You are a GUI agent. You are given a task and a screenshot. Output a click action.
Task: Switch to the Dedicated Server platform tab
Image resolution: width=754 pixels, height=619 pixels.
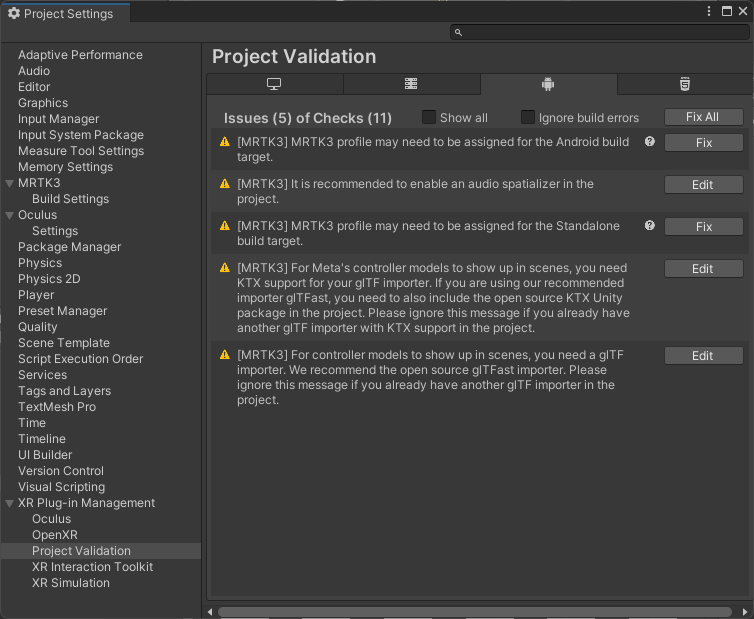tap(411, 84)
